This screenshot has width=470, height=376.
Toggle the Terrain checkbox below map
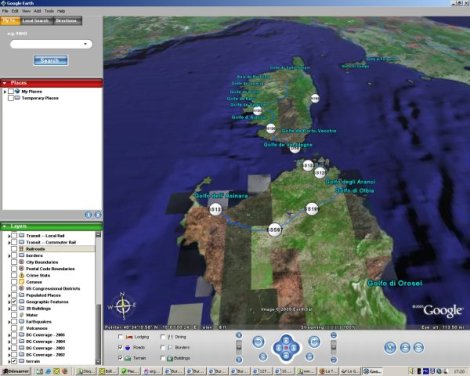coord(121,358)
